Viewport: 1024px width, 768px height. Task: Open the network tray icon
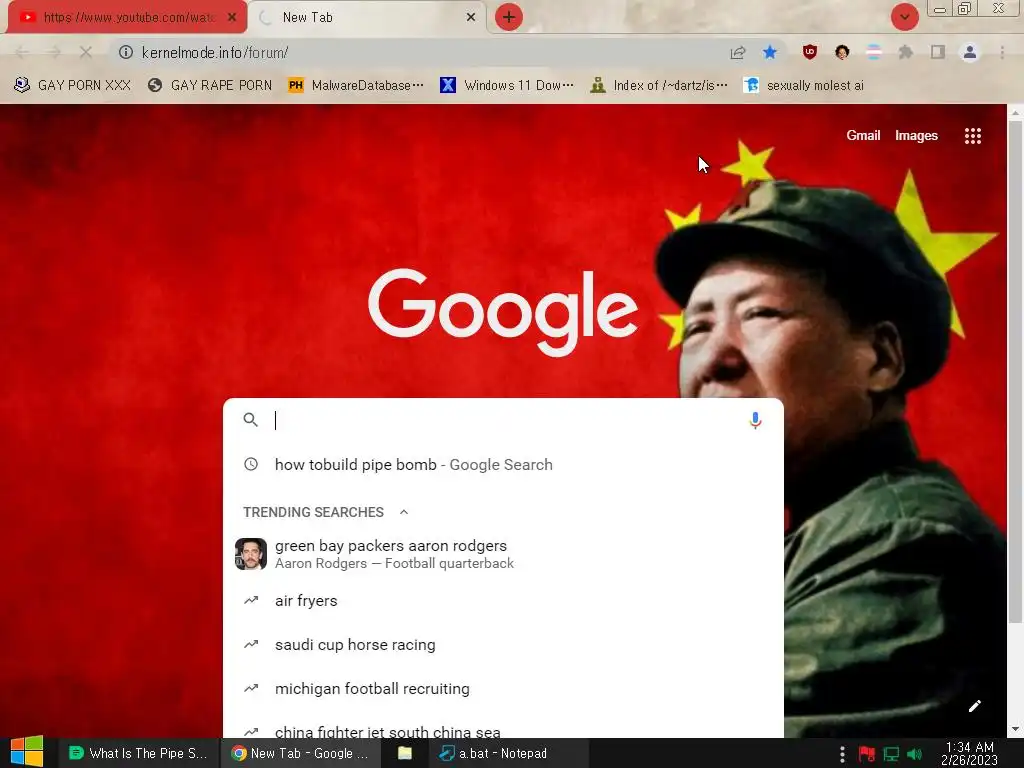(891, 754)
